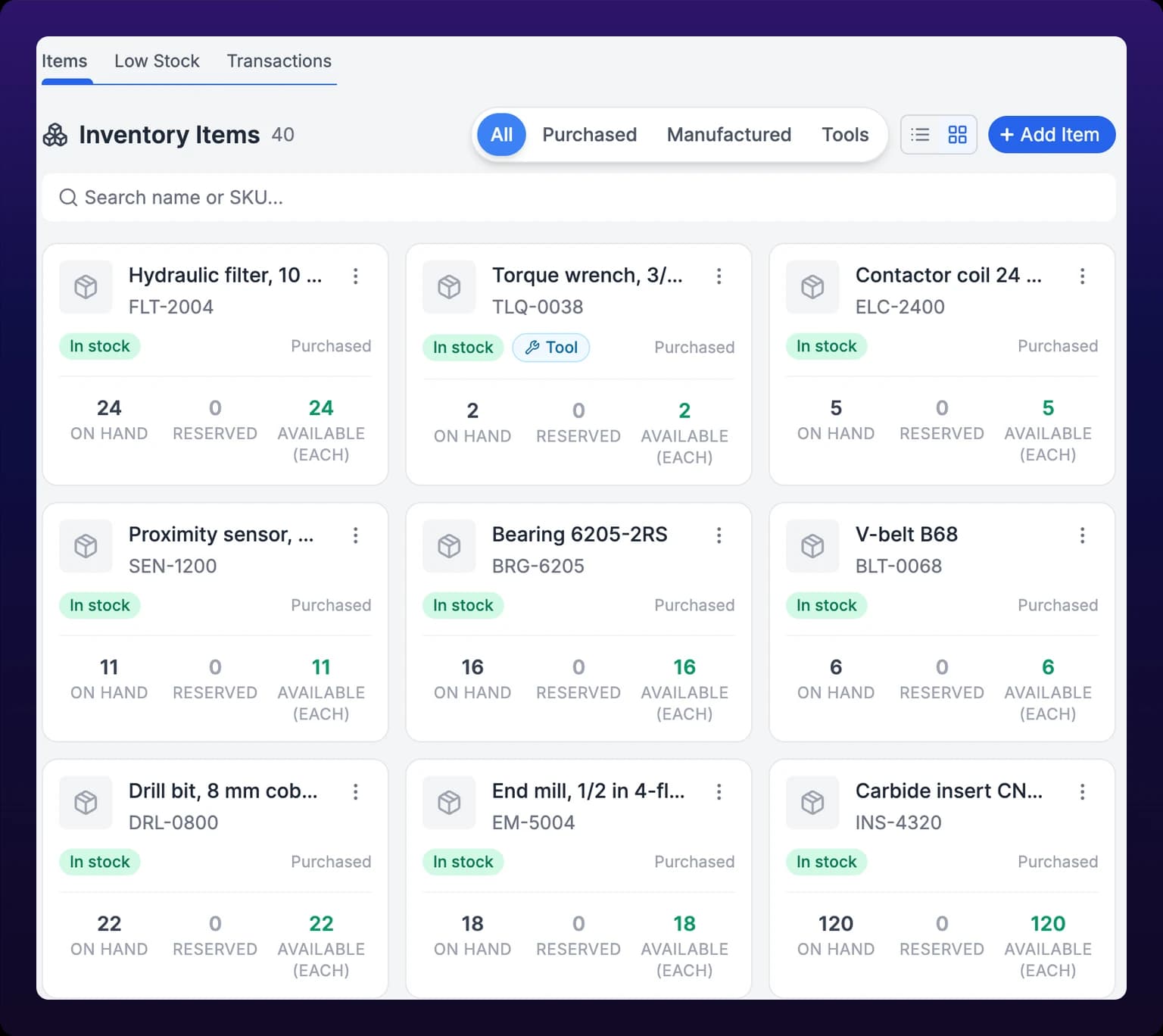
Task: Open options menu for Bearing 6205-2RS card
Action: tap(719, 535)
